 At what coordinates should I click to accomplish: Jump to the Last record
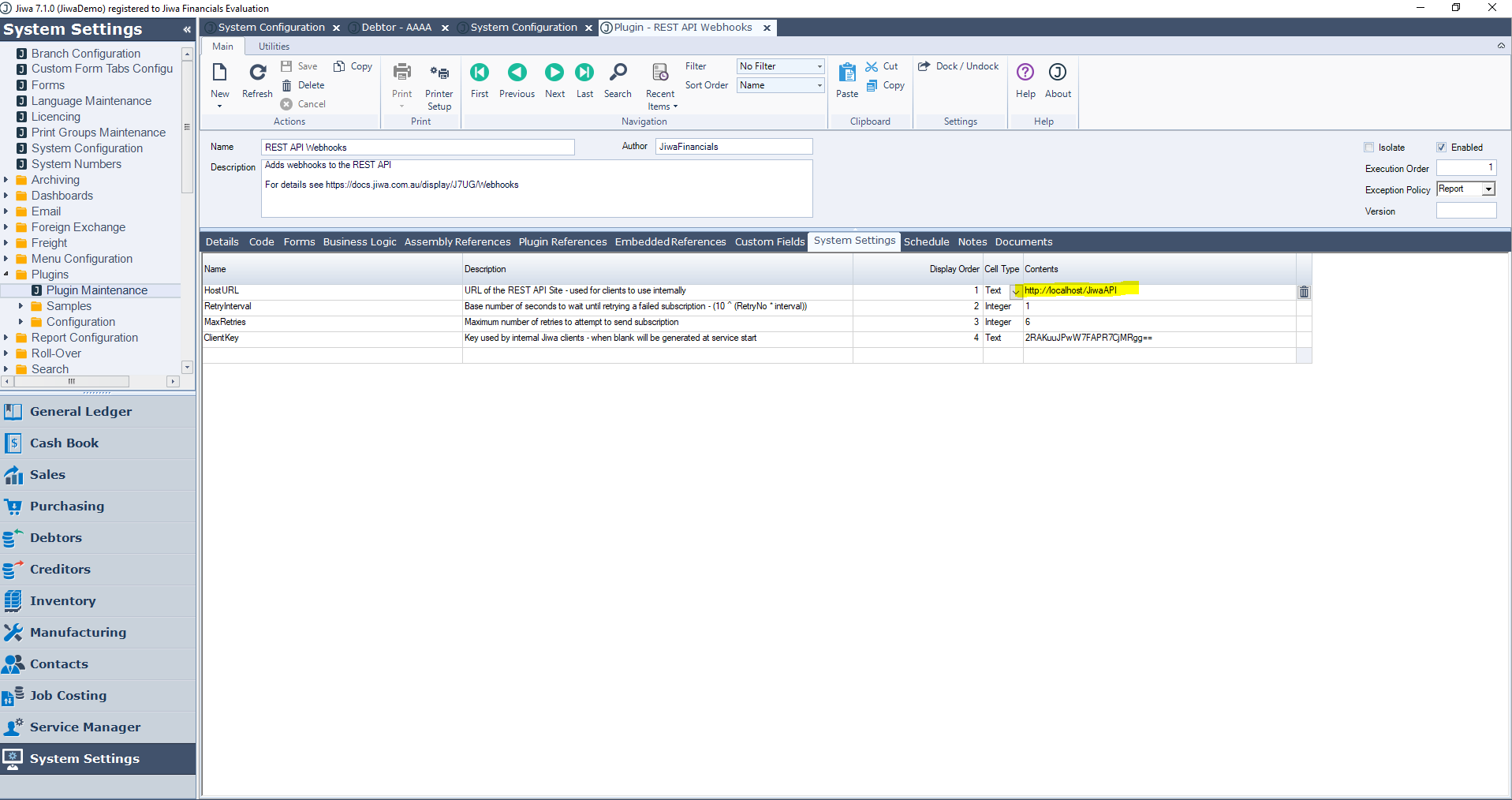[584, 73]
